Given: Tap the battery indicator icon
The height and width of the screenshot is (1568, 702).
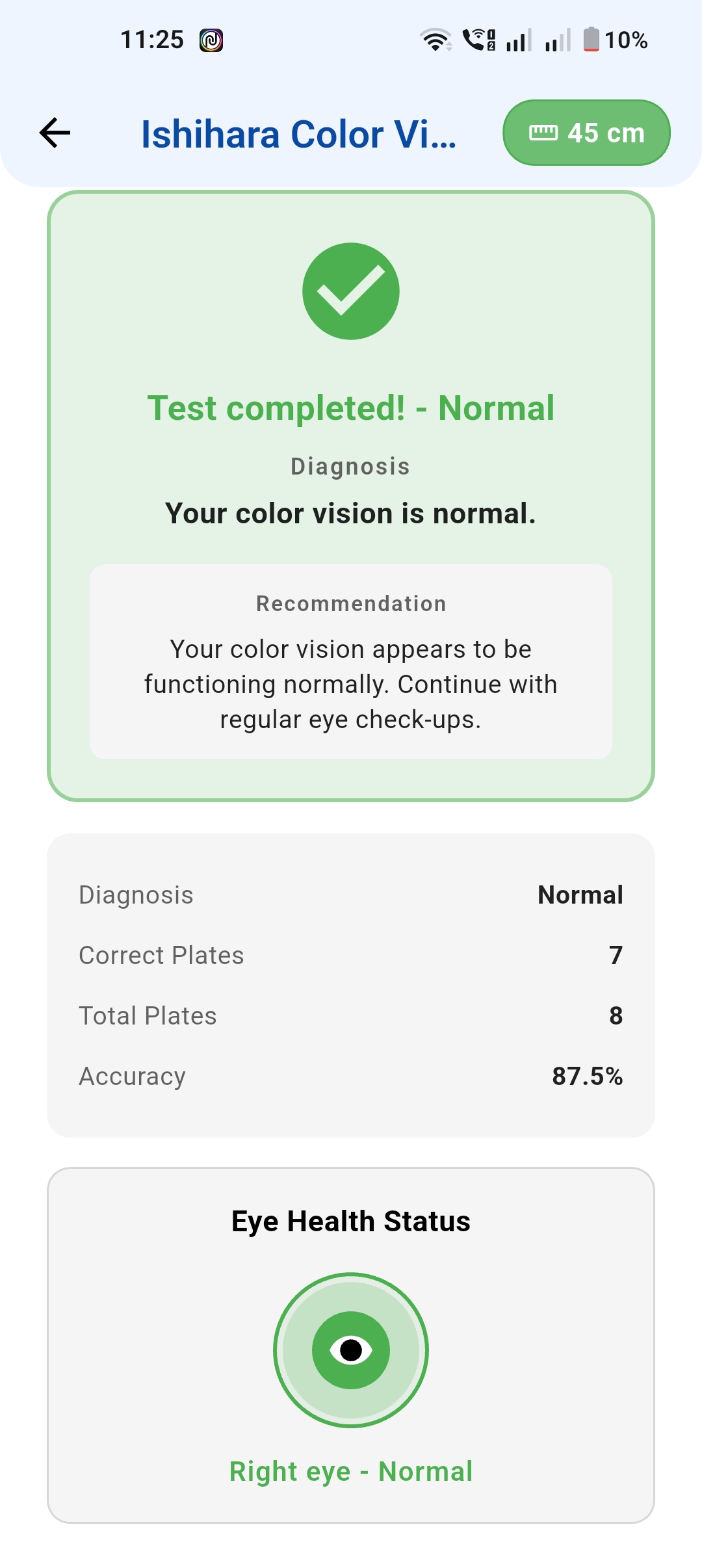Looking at the screenshot, I should (x=591, y=40).
